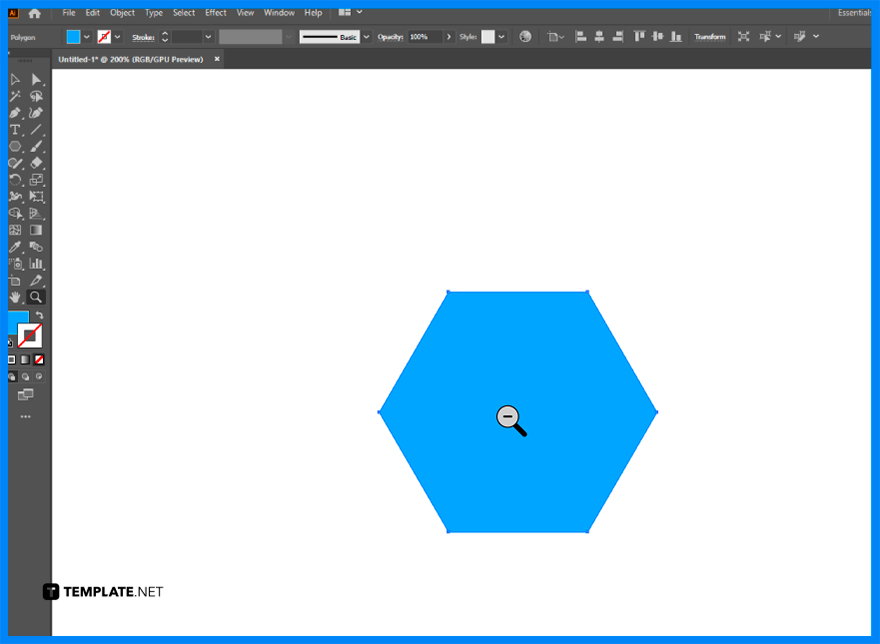Image resolution: width=880 pixels, height=644 pixels.
Task: Click the Opacity link
Action: tap(389, 36)
